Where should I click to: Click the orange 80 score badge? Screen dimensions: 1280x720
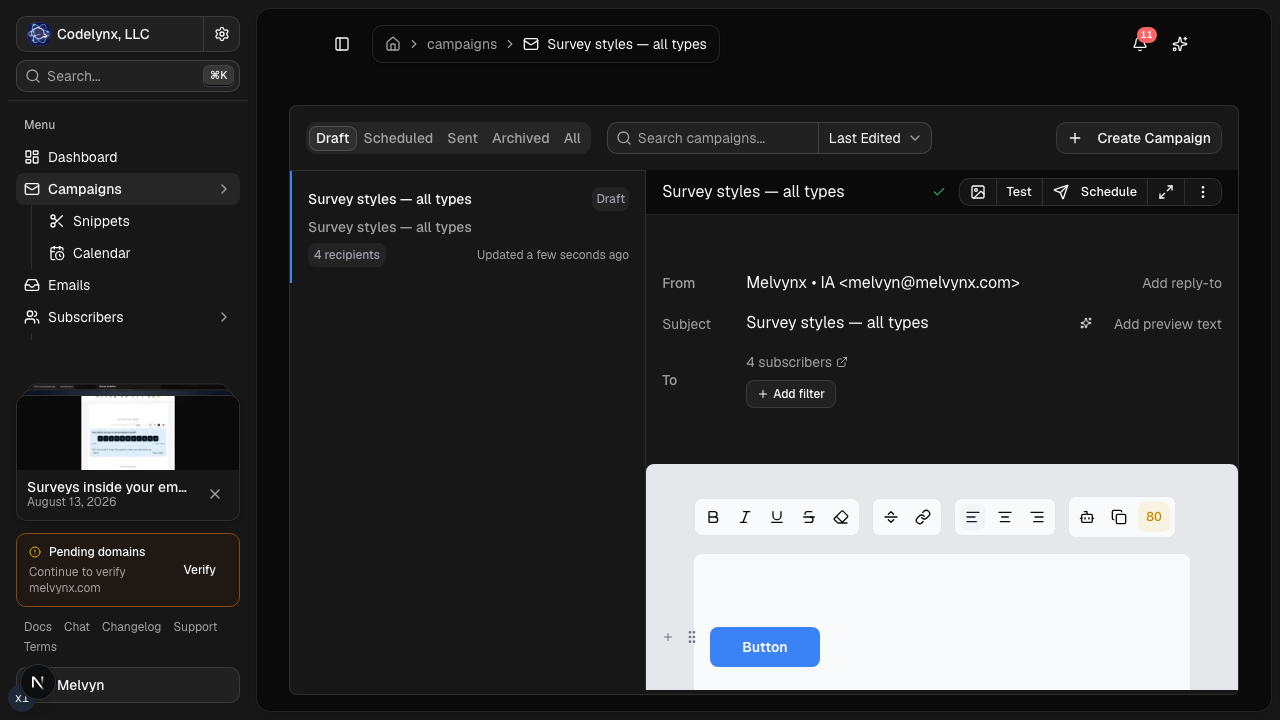1154,517
